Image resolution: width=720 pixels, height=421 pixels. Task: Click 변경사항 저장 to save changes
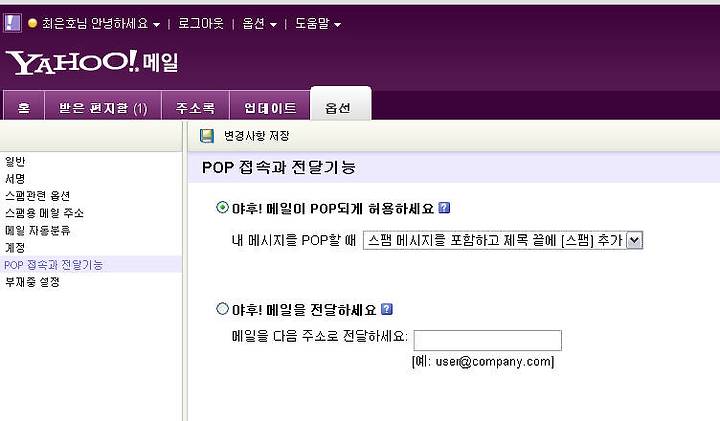coord(257,136)
